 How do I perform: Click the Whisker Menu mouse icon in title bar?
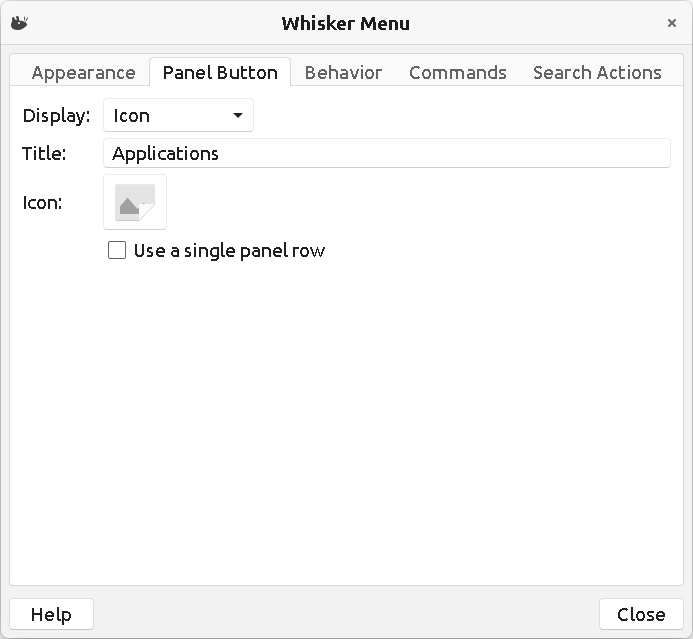click(x=19, y=23)
